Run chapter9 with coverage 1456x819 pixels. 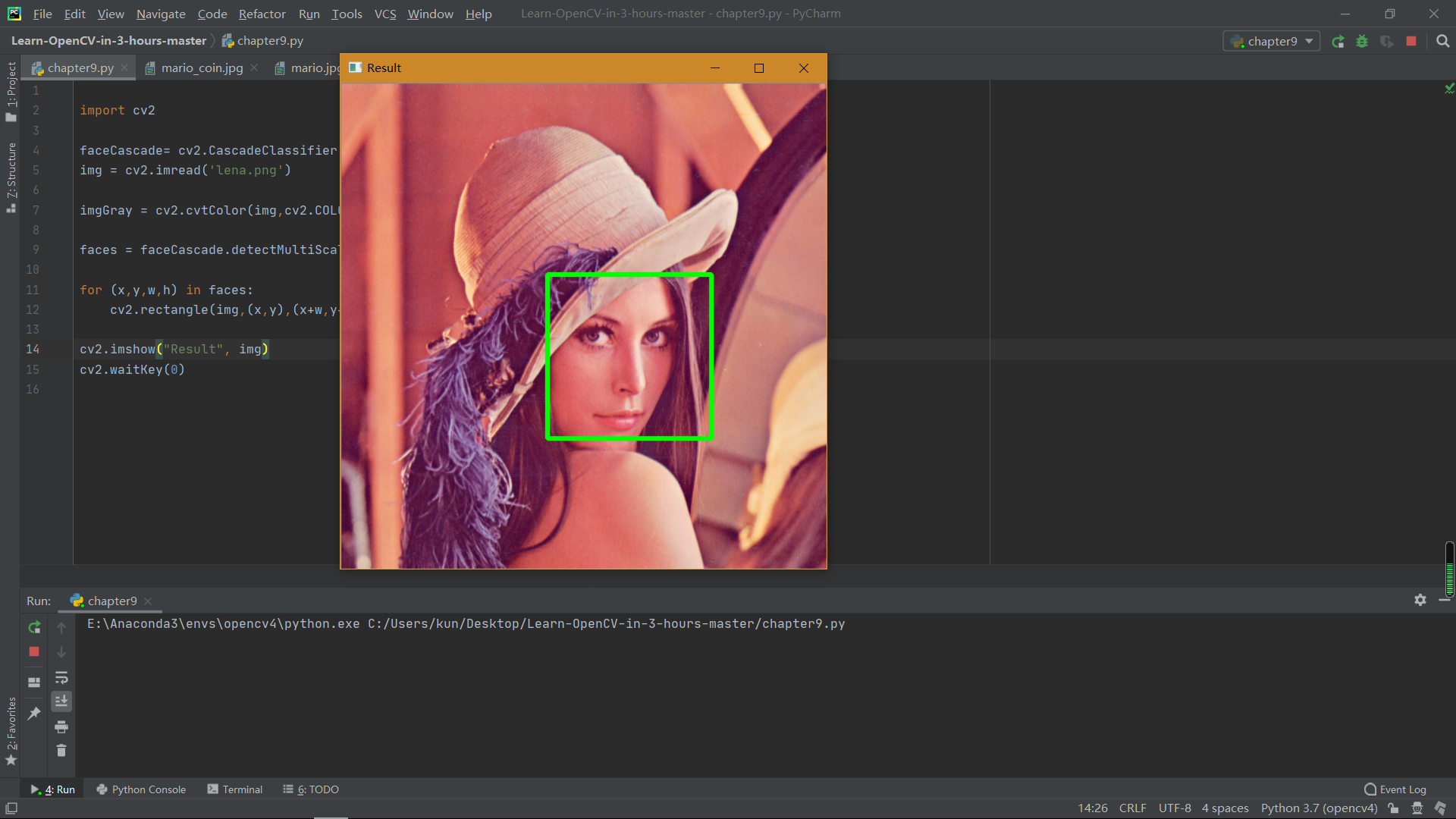coord(1387,42)
